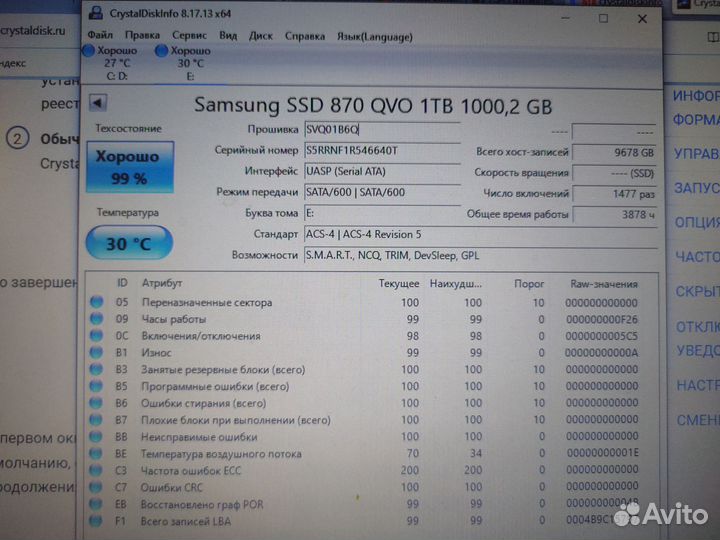This screenshot has height=540, width=720.
Task: Click the blue health indicator for E:
Action: (x=161, y=51)
